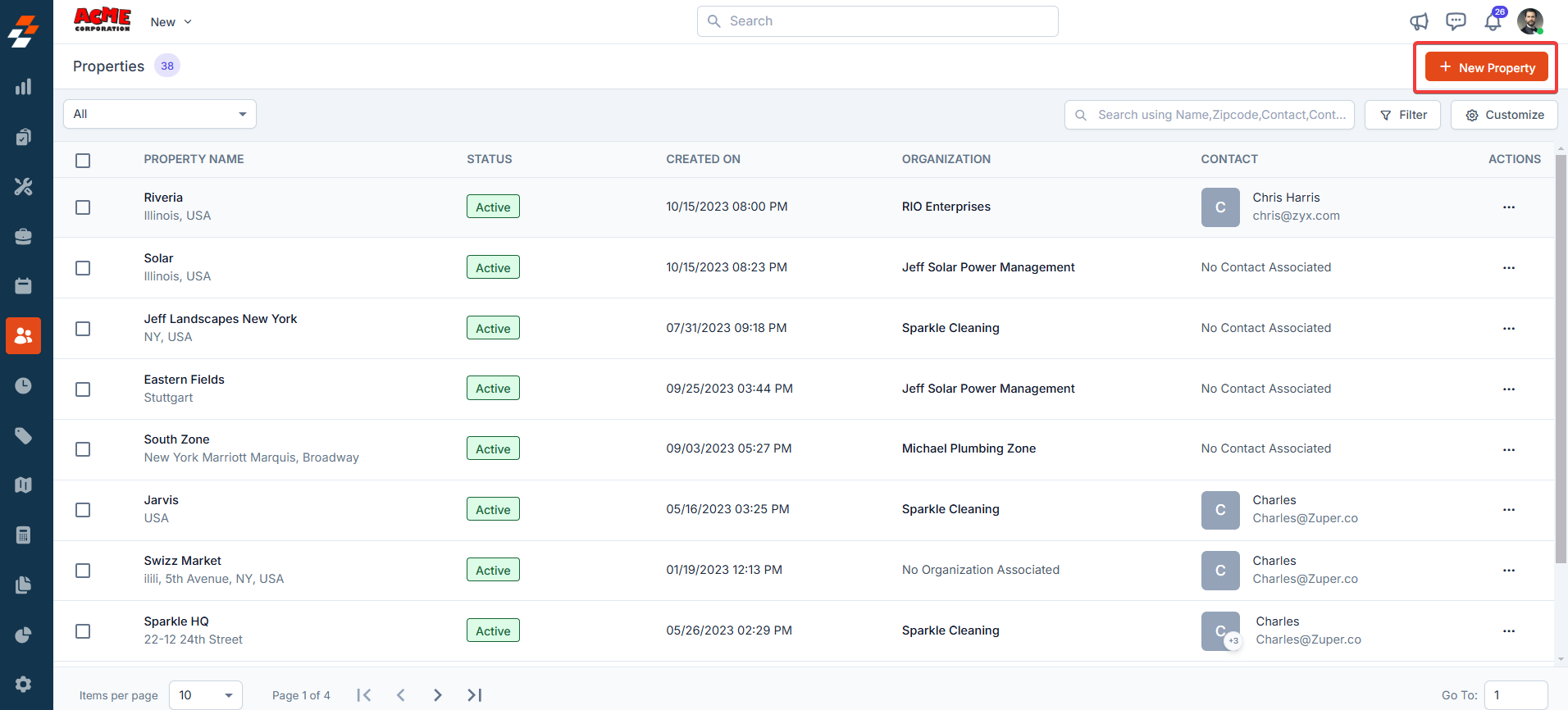
Task: Open actions menu for Swizz Market row
Action: (x=1508, y=571)
